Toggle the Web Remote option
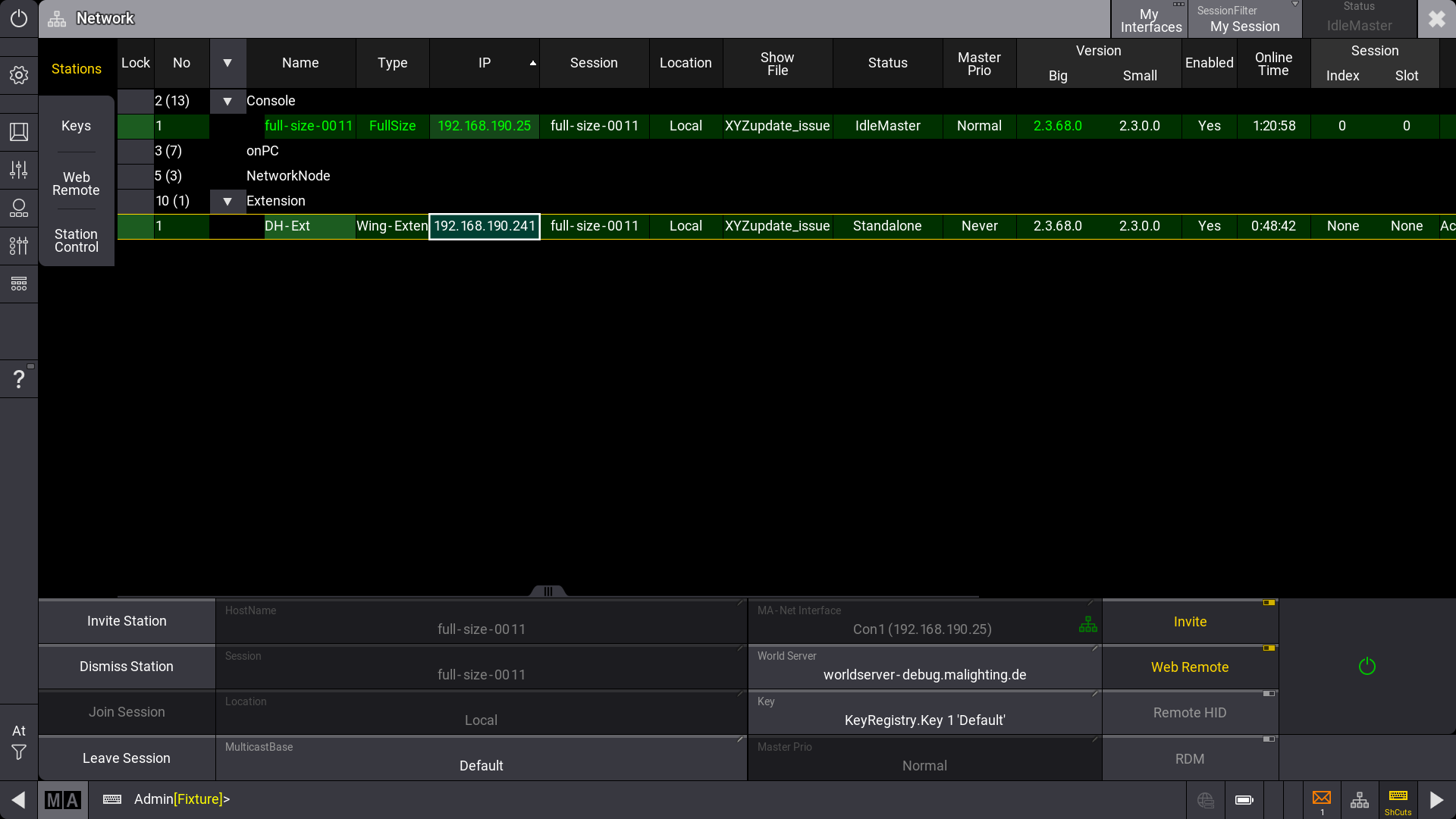 click(1190, 667)
